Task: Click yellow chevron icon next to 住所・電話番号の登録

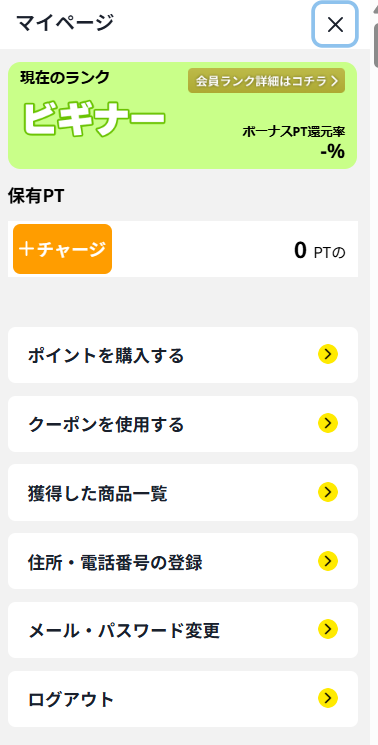Action: pyautogui.click(x=328, y=561)
